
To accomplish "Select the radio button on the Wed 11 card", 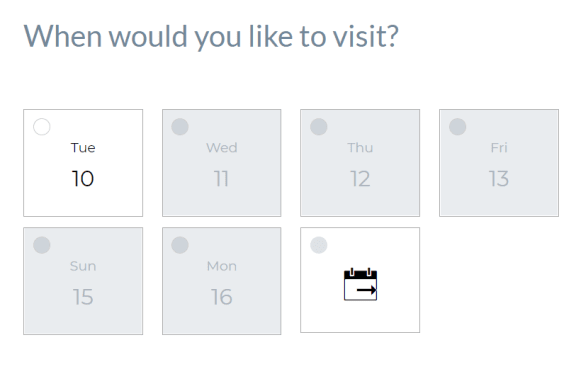I will pyautogui.click(x=180, y=127).
